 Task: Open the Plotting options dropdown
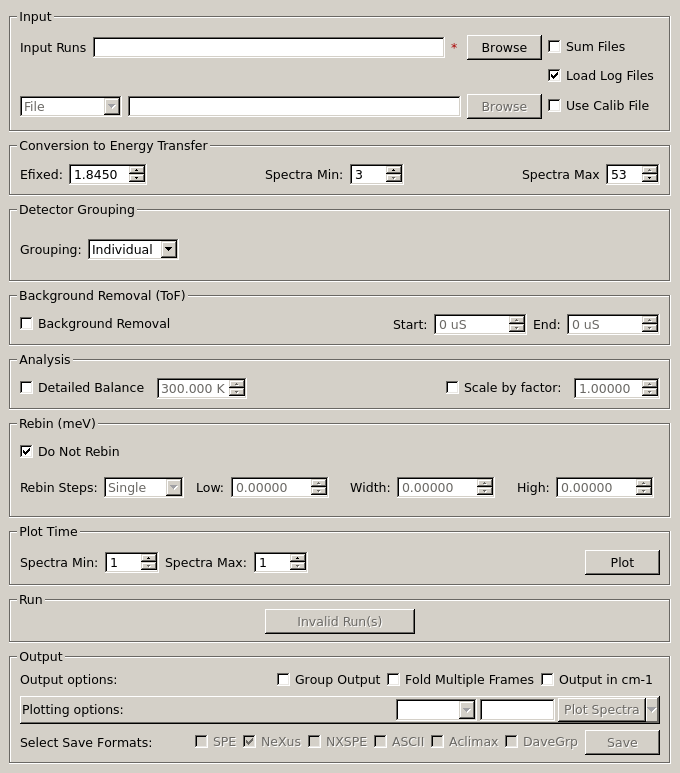point(436,709)
